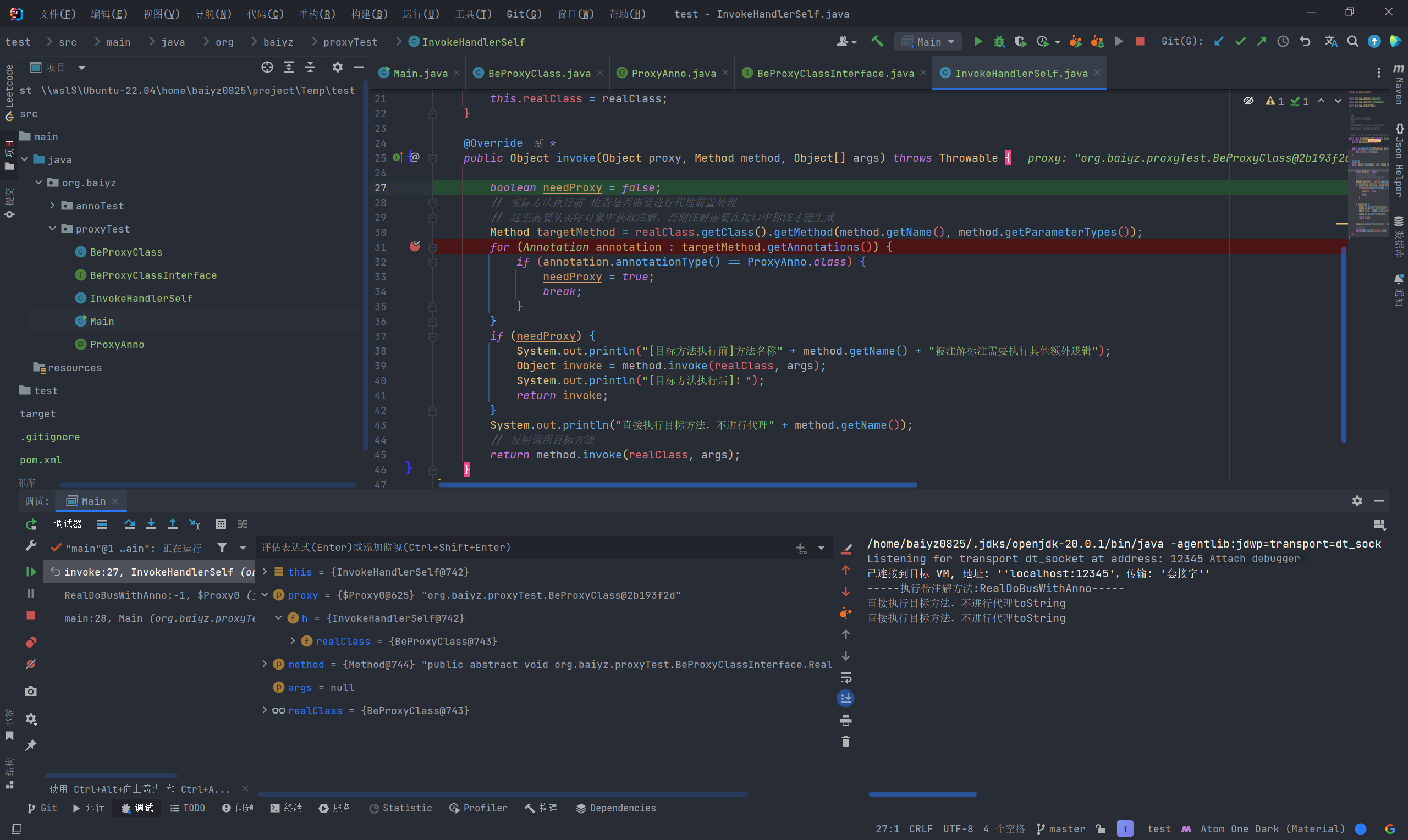Image resolution: width=1408 pixels, height=840 pixels.
Task: Click Git push arrow icon
Action: [1261, 41]
